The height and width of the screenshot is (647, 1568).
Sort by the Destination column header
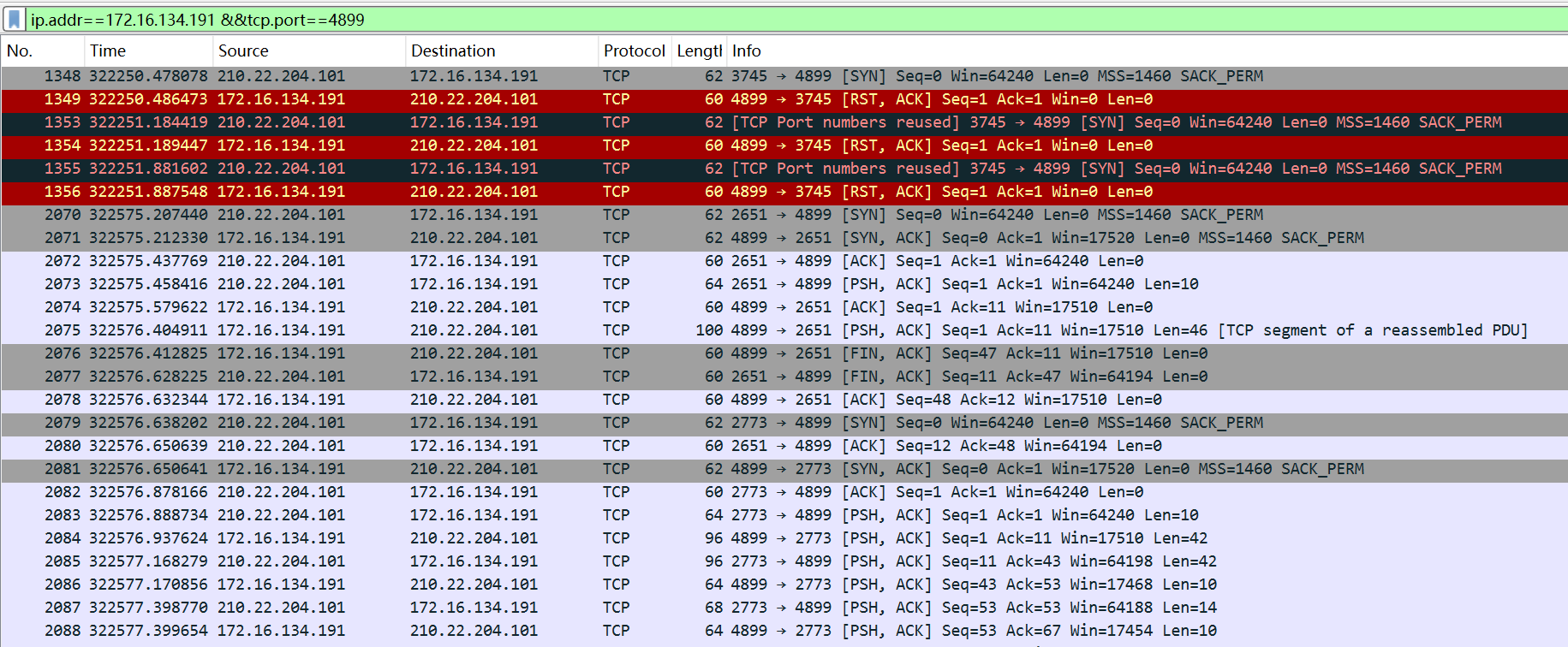tap(501, 50)
